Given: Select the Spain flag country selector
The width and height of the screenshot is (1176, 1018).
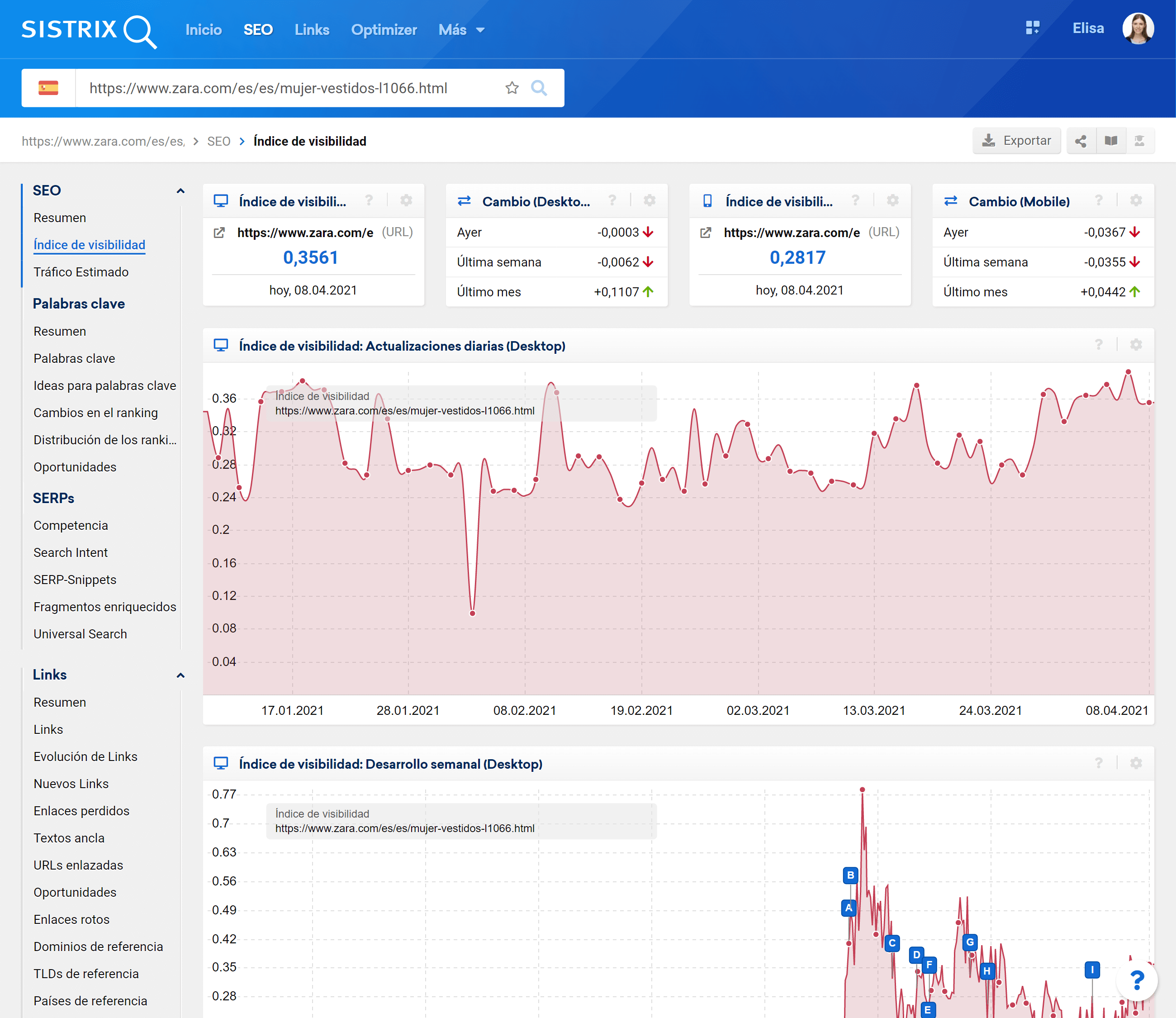Looking at the screenshot, I should point(48,88).
